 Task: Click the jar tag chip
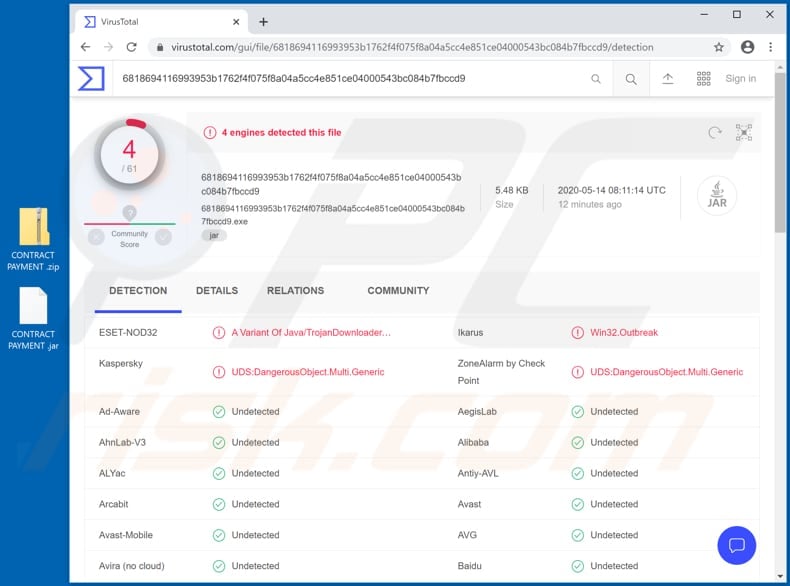pos(214,235)
